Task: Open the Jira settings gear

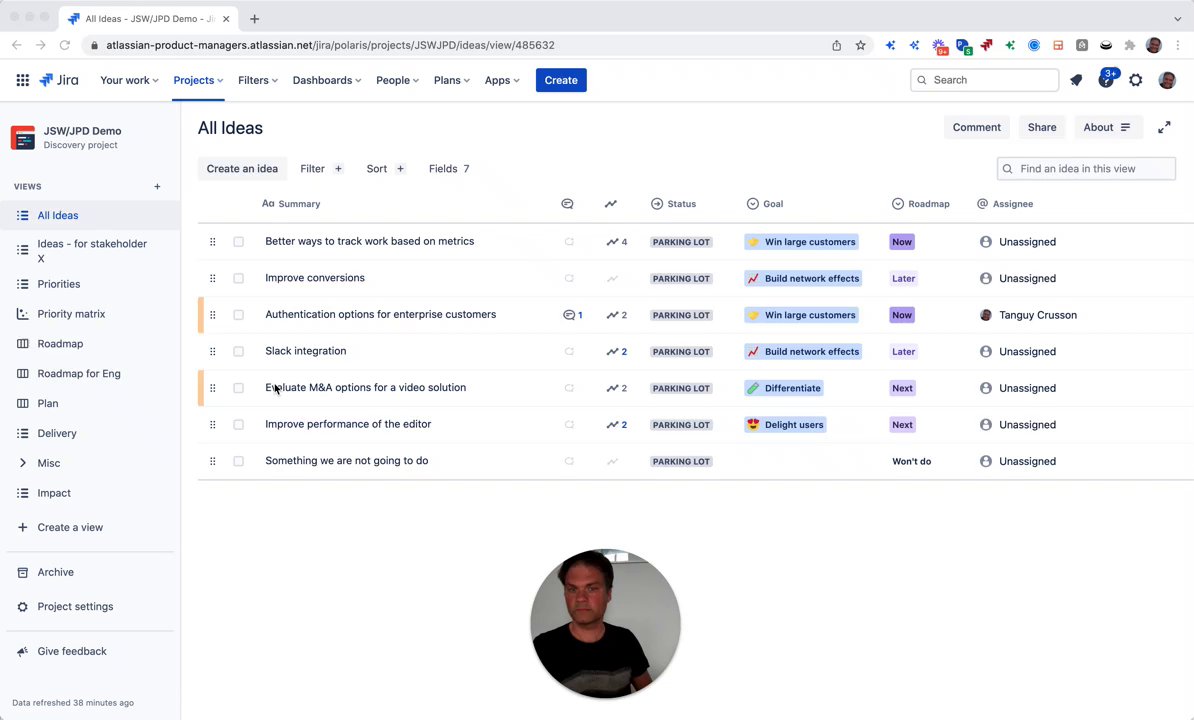Action: [1136, 80]
